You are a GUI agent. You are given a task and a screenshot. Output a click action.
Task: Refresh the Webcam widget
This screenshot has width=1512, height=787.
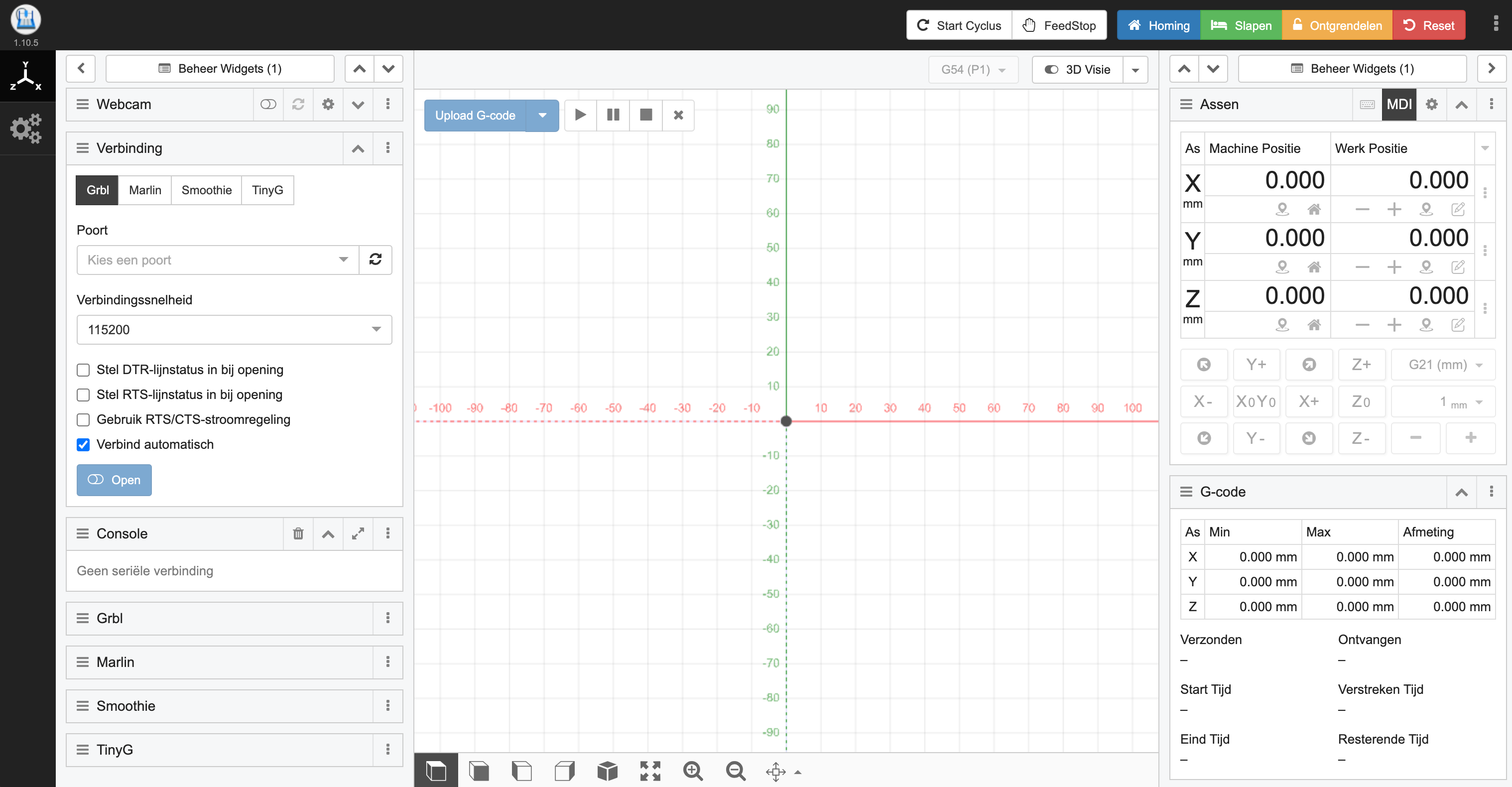point(298,104)
